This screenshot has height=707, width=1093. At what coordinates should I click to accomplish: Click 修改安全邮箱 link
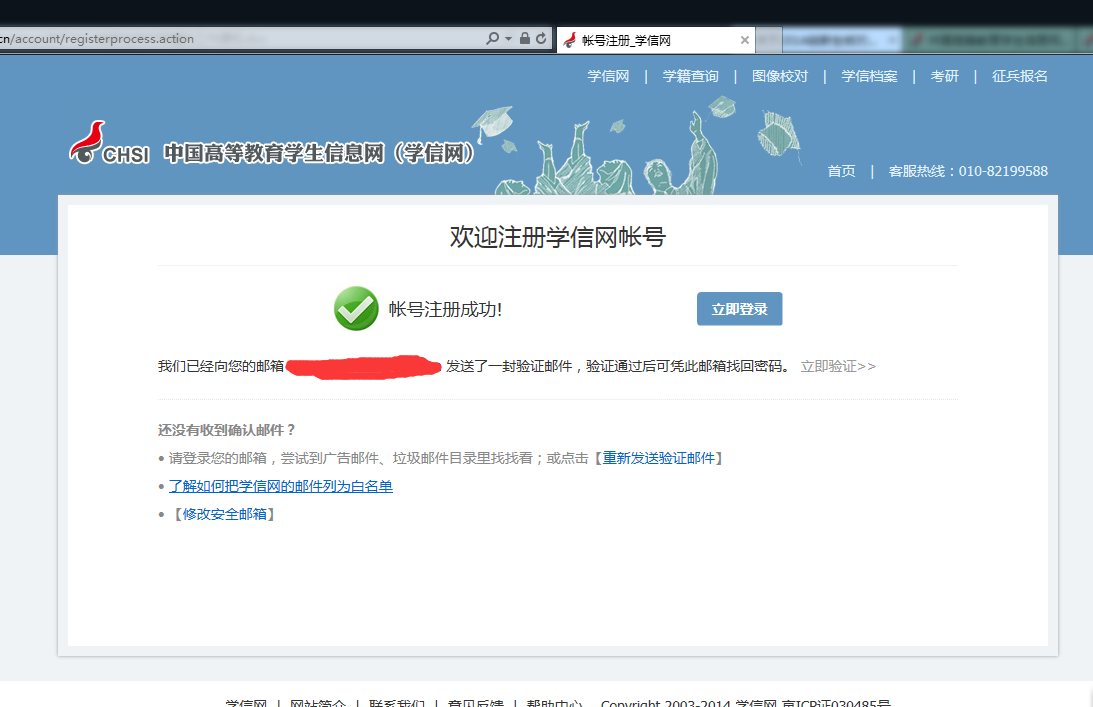(x=224, y=514)
